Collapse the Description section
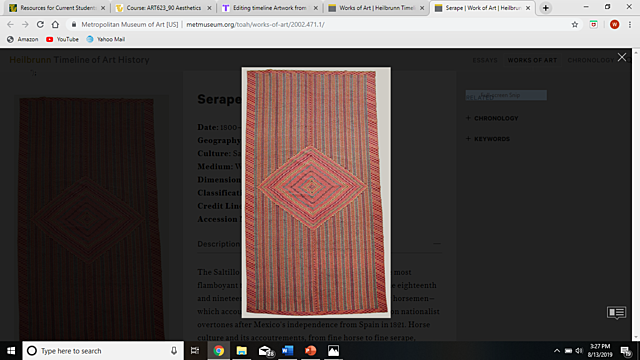 click(x=437, y=244)
